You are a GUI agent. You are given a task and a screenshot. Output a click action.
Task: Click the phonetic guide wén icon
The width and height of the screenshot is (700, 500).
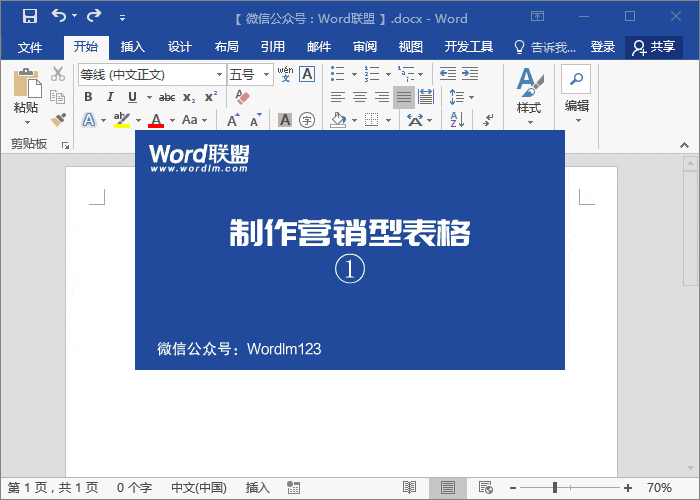point(285,74)
